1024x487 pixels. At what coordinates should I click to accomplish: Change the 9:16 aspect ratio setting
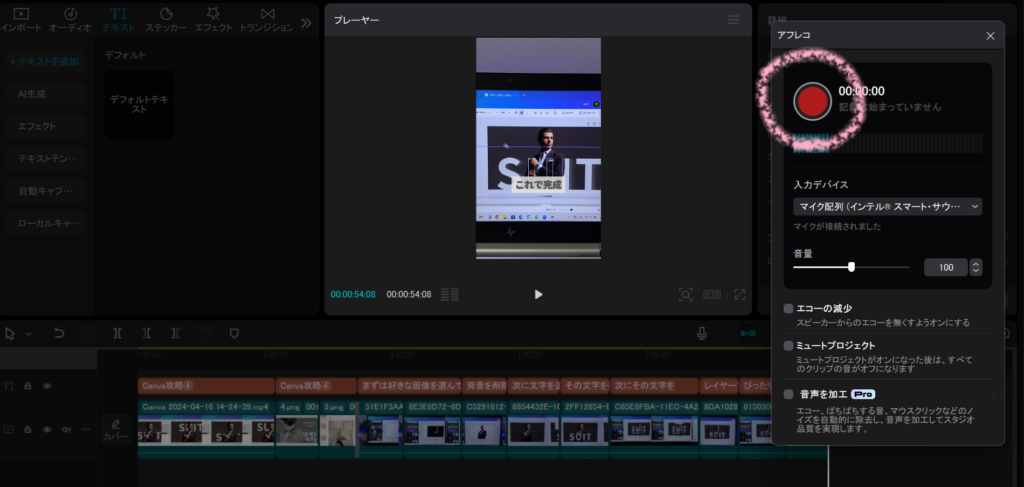[712, 294]
